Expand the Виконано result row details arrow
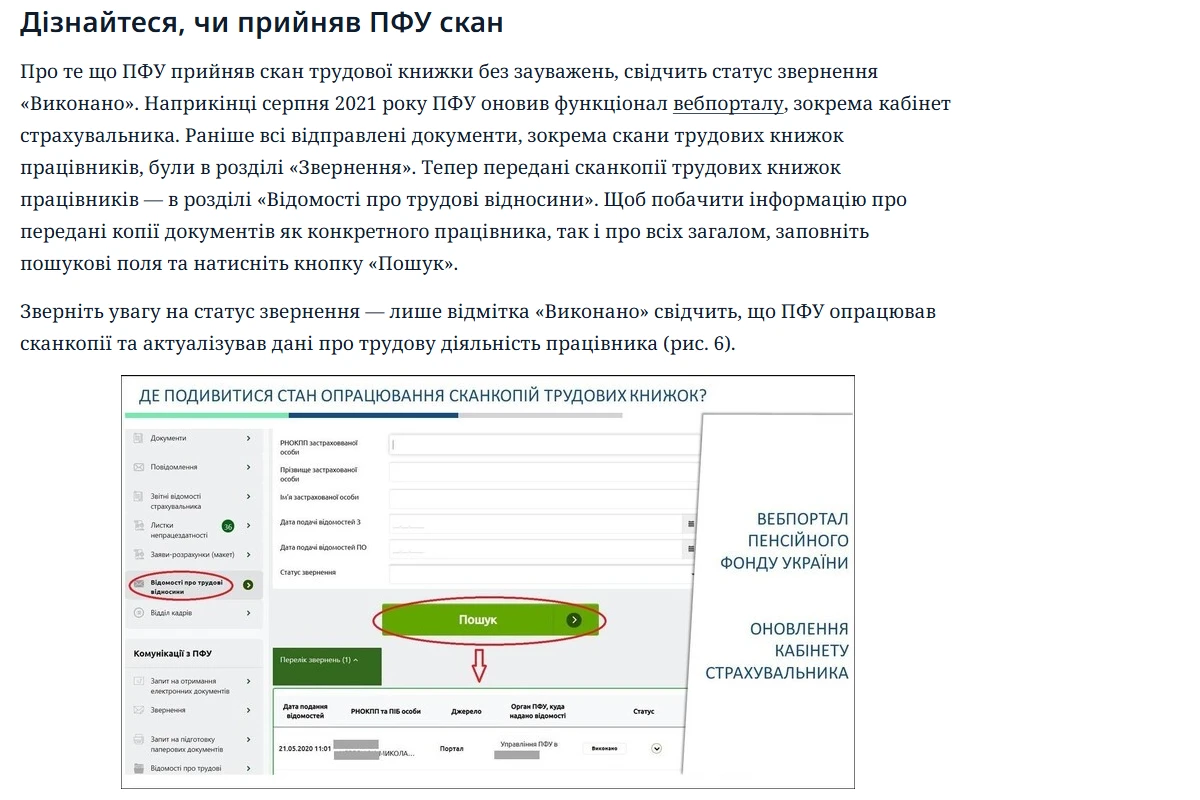 657,748
